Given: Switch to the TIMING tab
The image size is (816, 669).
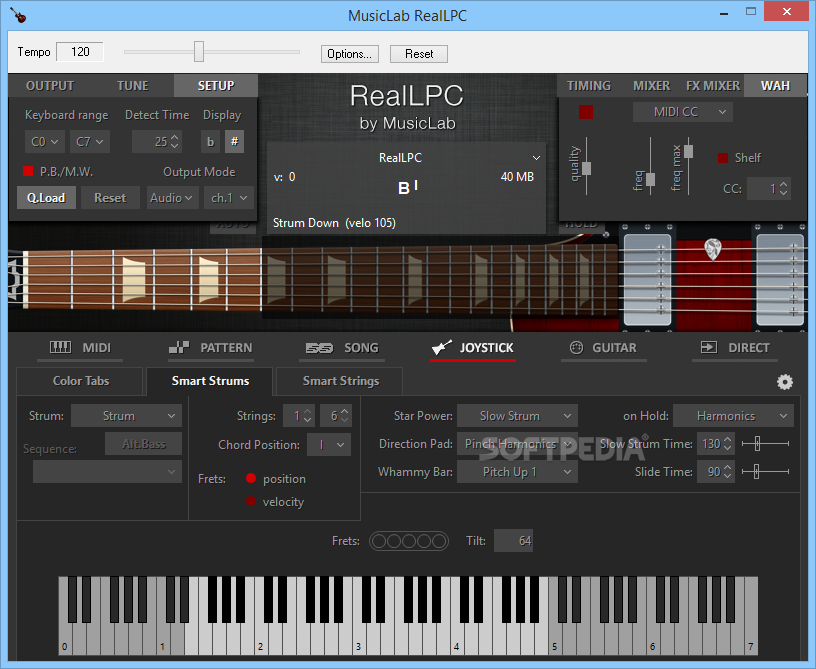Looking at the screenshot, I should [x=589, y=86].
